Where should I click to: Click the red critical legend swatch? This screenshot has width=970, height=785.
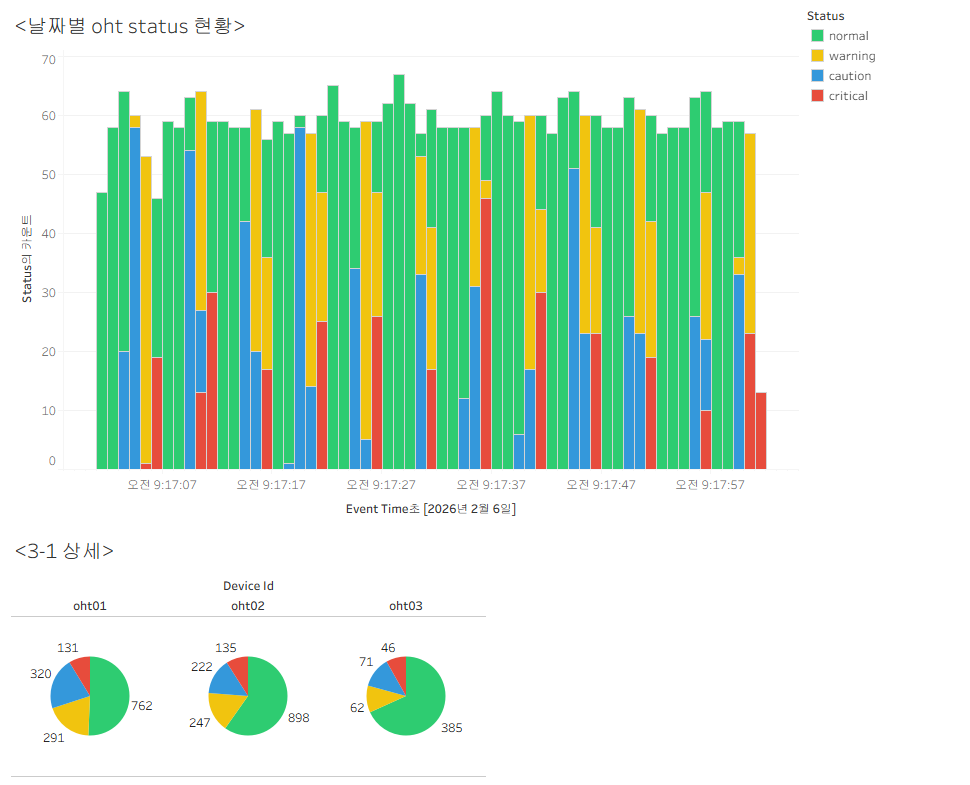coord(817,95)
